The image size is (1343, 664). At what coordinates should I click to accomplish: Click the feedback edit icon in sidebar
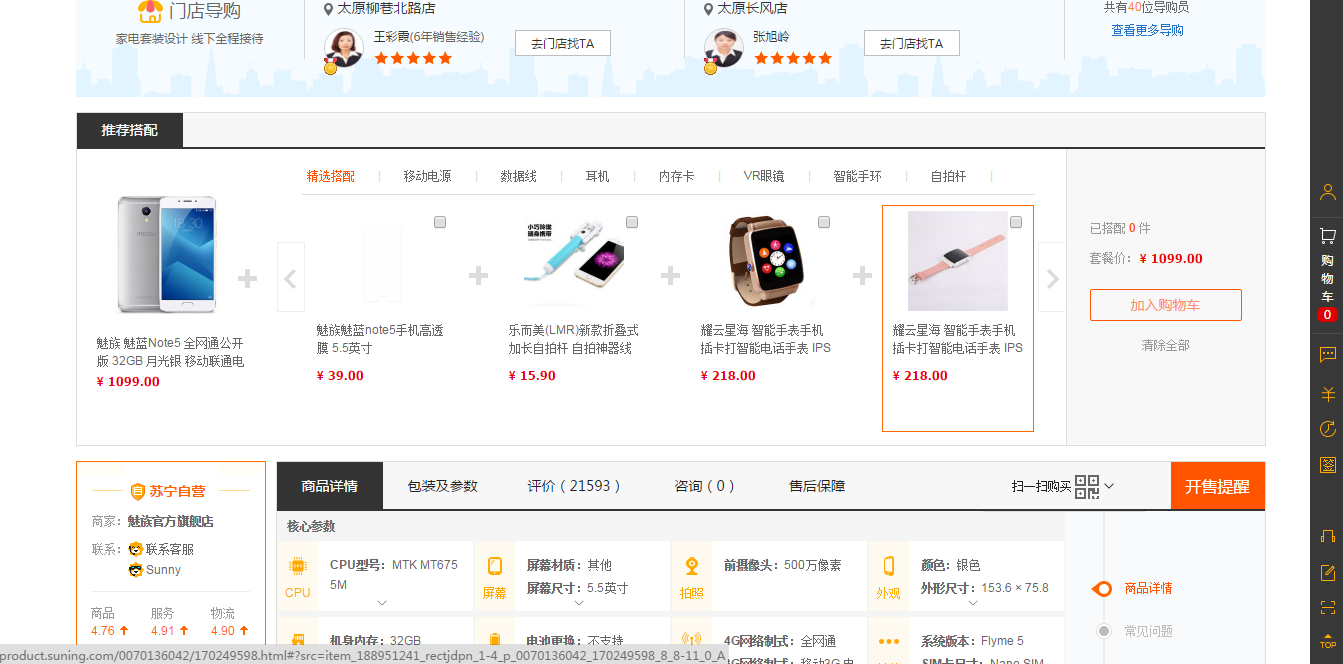(x=1327, y=572)
